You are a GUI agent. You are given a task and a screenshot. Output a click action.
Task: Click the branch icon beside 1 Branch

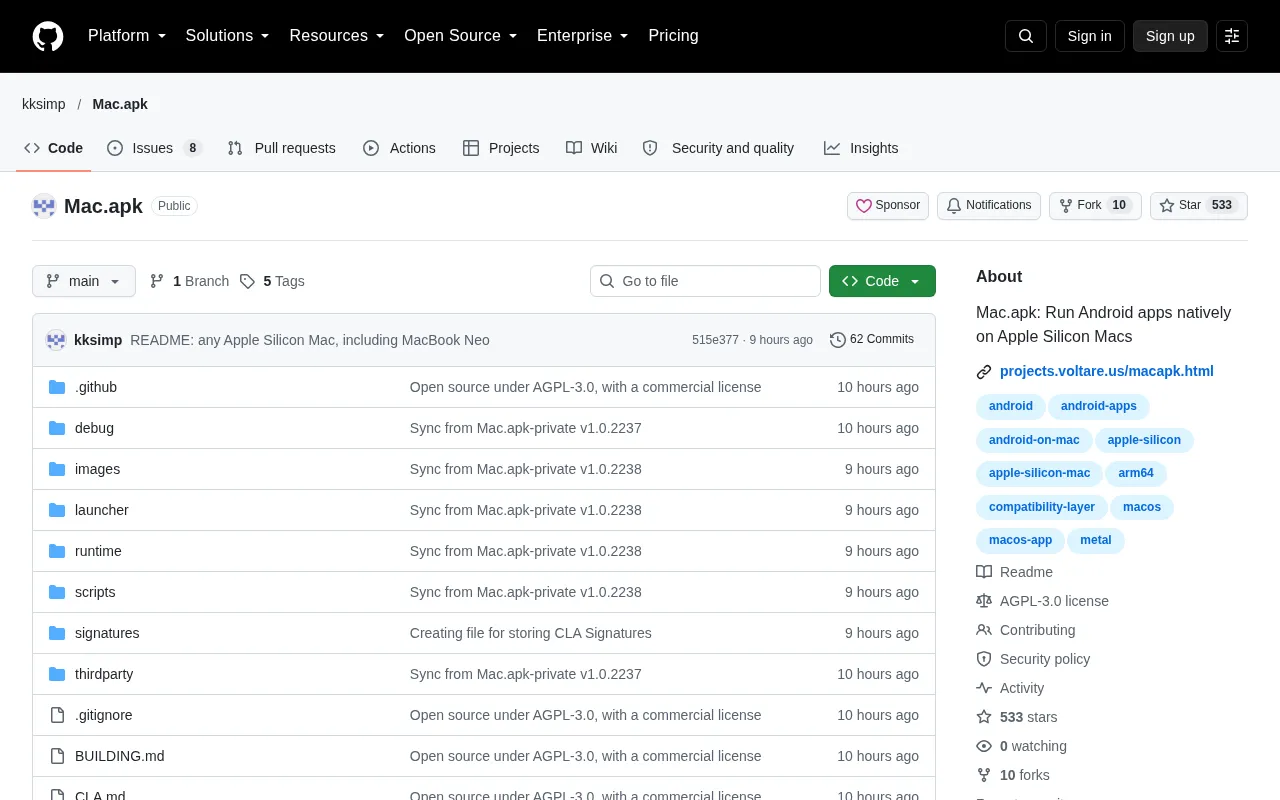pyautogui.click(x=157, y=281)
